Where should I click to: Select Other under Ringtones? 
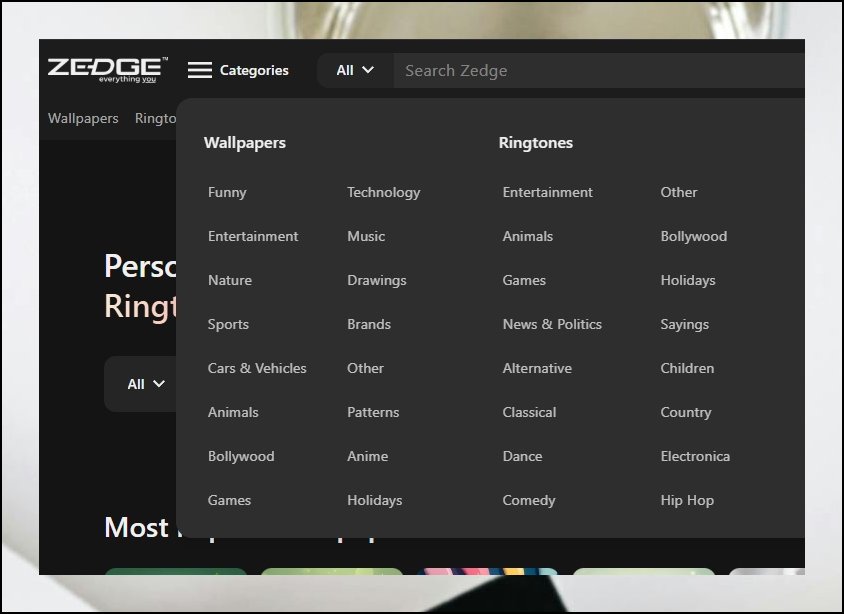(x=679, y=193)
